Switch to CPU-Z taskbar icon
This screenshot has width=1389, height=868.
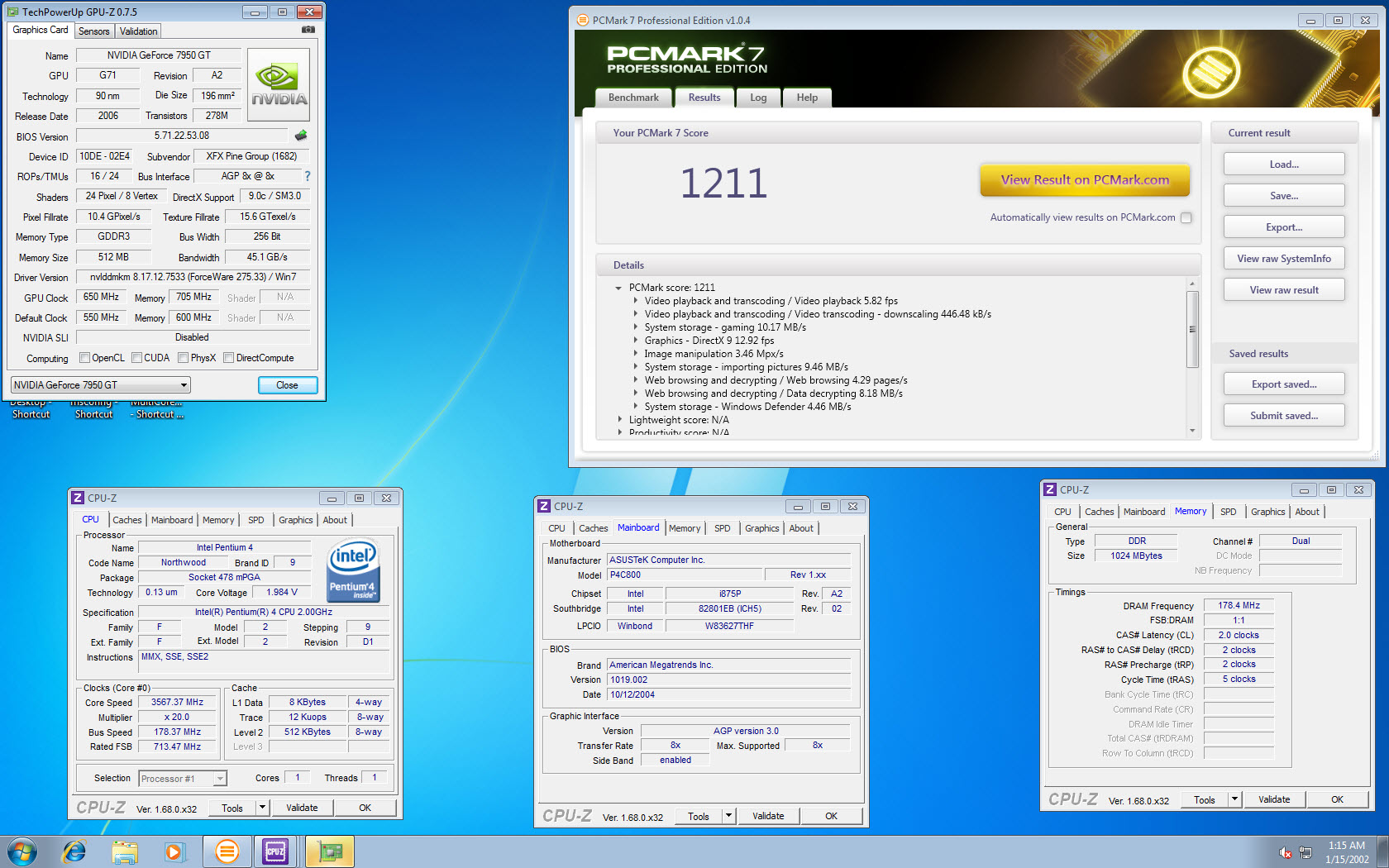275,851
